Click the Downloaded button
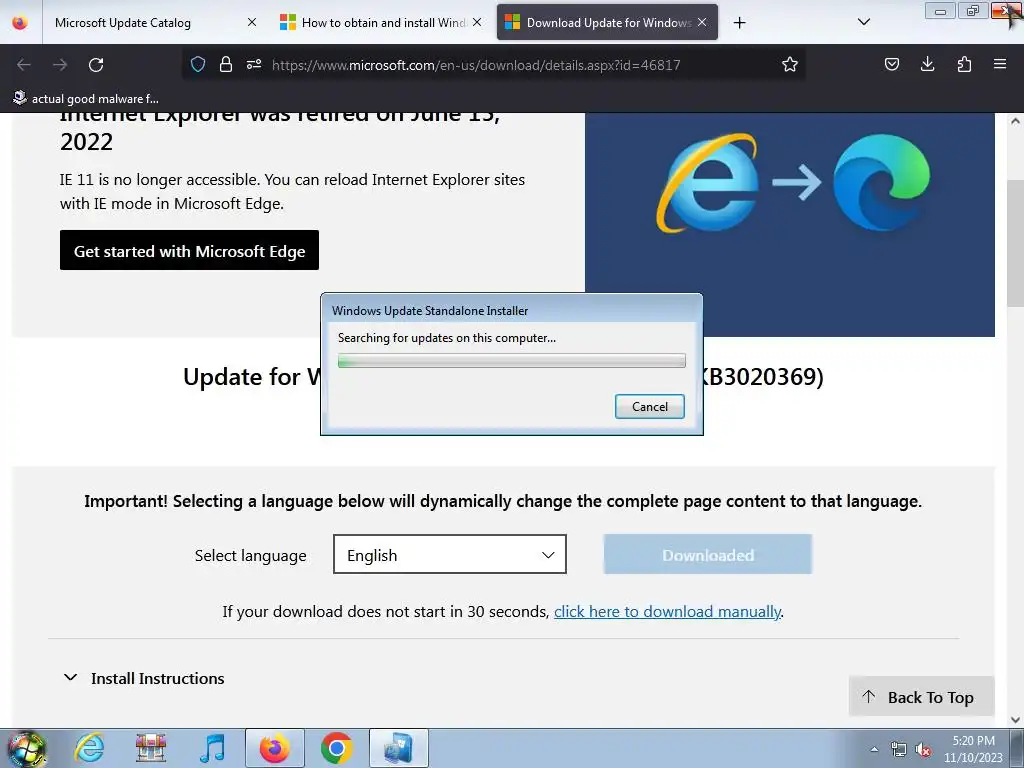The height and width of the screenshot is (768, 1024). click(x=707, y=554)
